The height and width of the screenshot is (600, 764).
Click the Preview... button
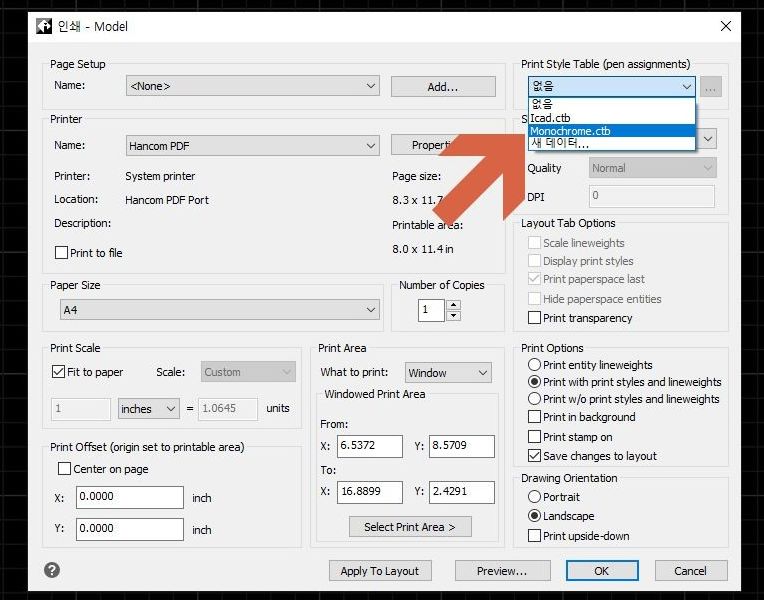click(x=502, y=571)
